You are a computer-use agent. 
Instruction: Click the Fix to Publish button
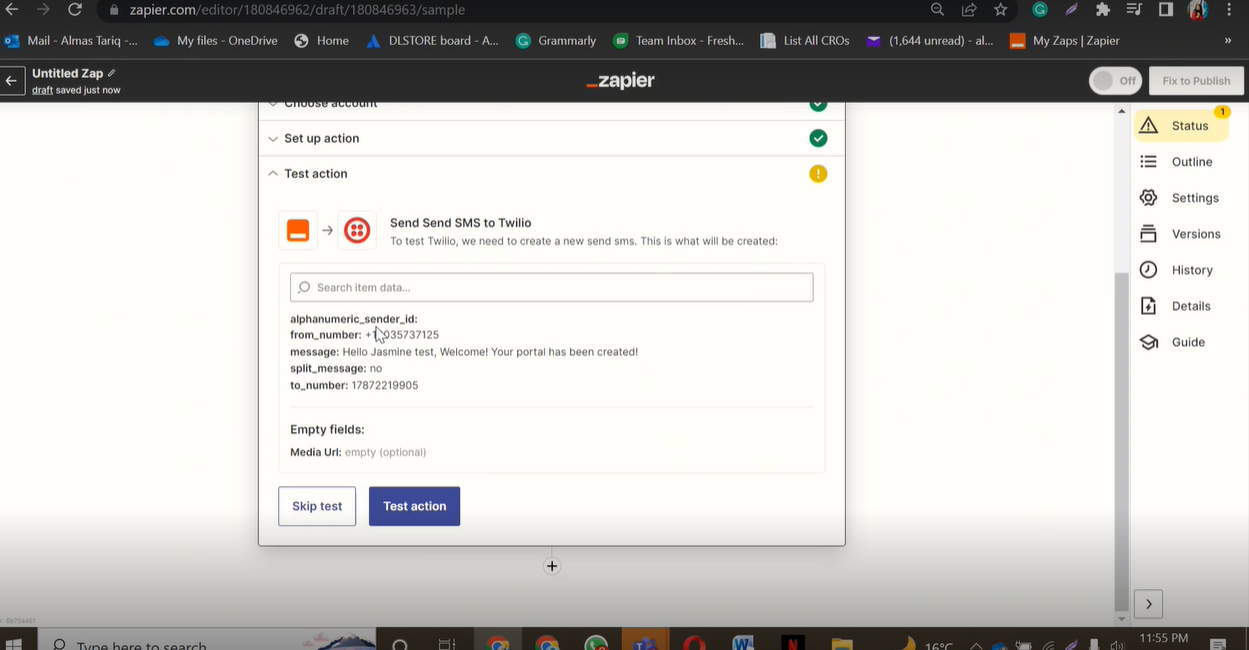[1196, 81]
